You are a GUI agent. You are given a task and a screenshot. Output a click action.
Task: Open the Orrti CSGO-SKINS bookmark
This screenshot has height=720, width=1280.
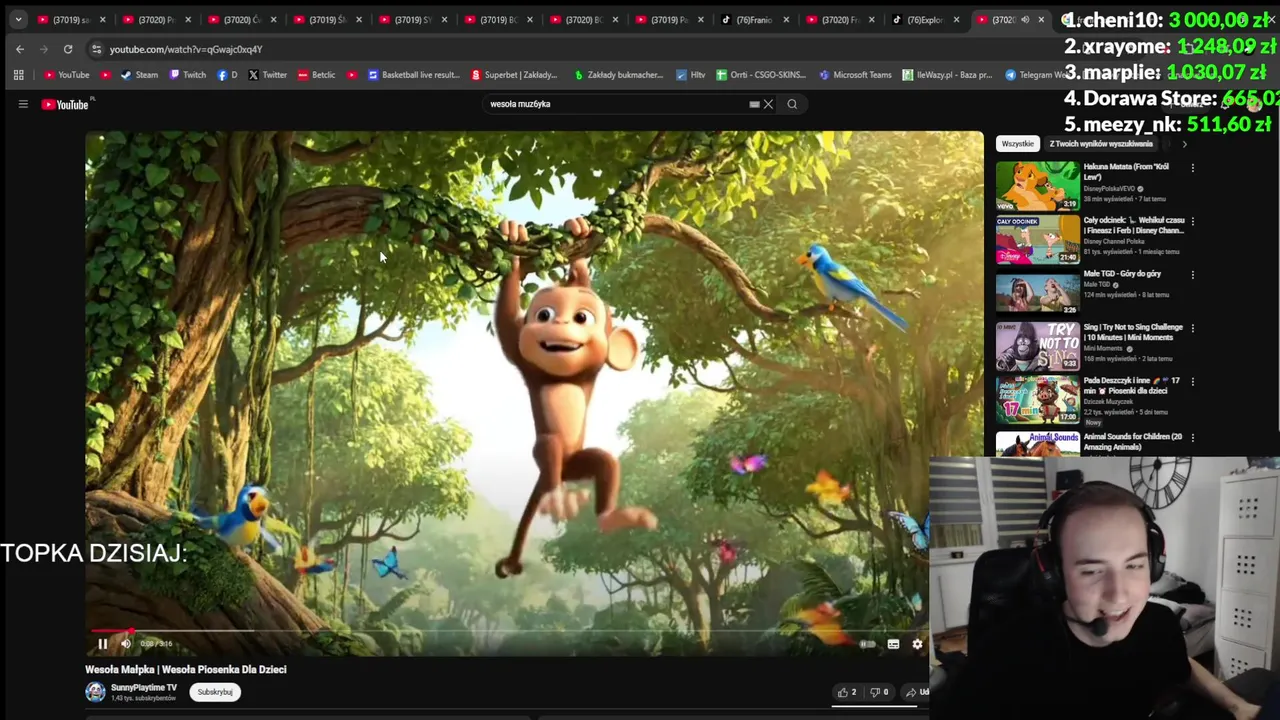pos(761,75)
